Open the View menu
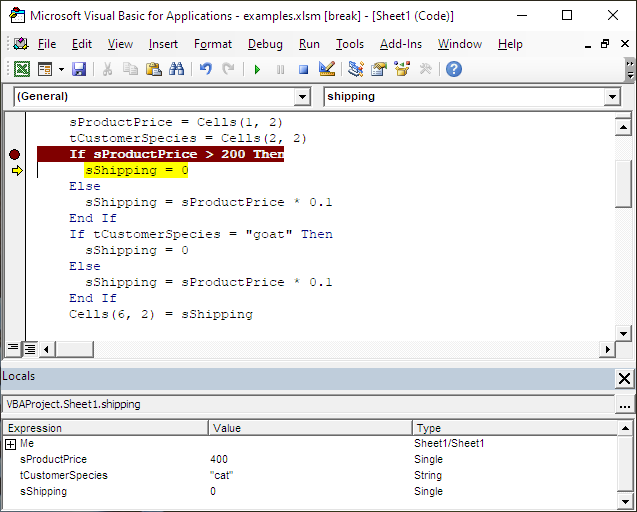This screenshot has height=512, width=637. tap(120, 44)
